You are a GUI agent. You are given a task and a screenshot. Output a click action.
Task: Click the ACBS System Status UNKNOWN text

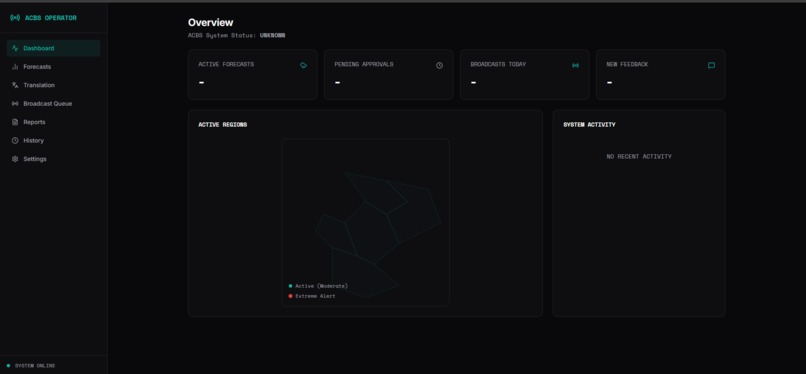[x=236, y=35]
